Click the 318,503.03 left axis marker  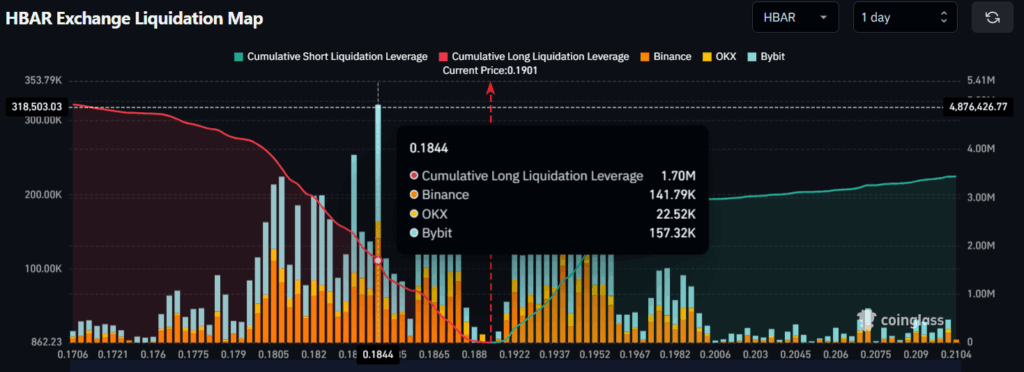(x=36, y=106)
